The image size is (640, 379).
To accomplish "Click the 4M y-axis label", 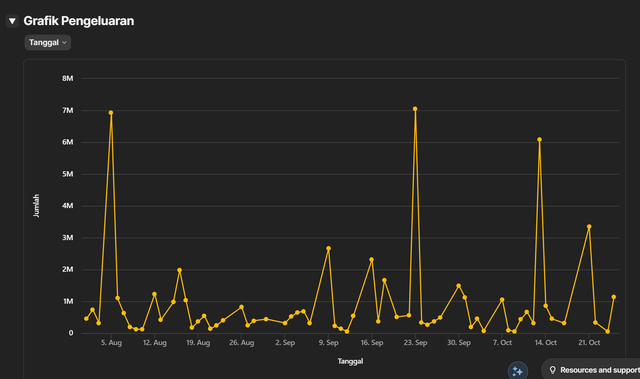I will click(x=68, y=206).
